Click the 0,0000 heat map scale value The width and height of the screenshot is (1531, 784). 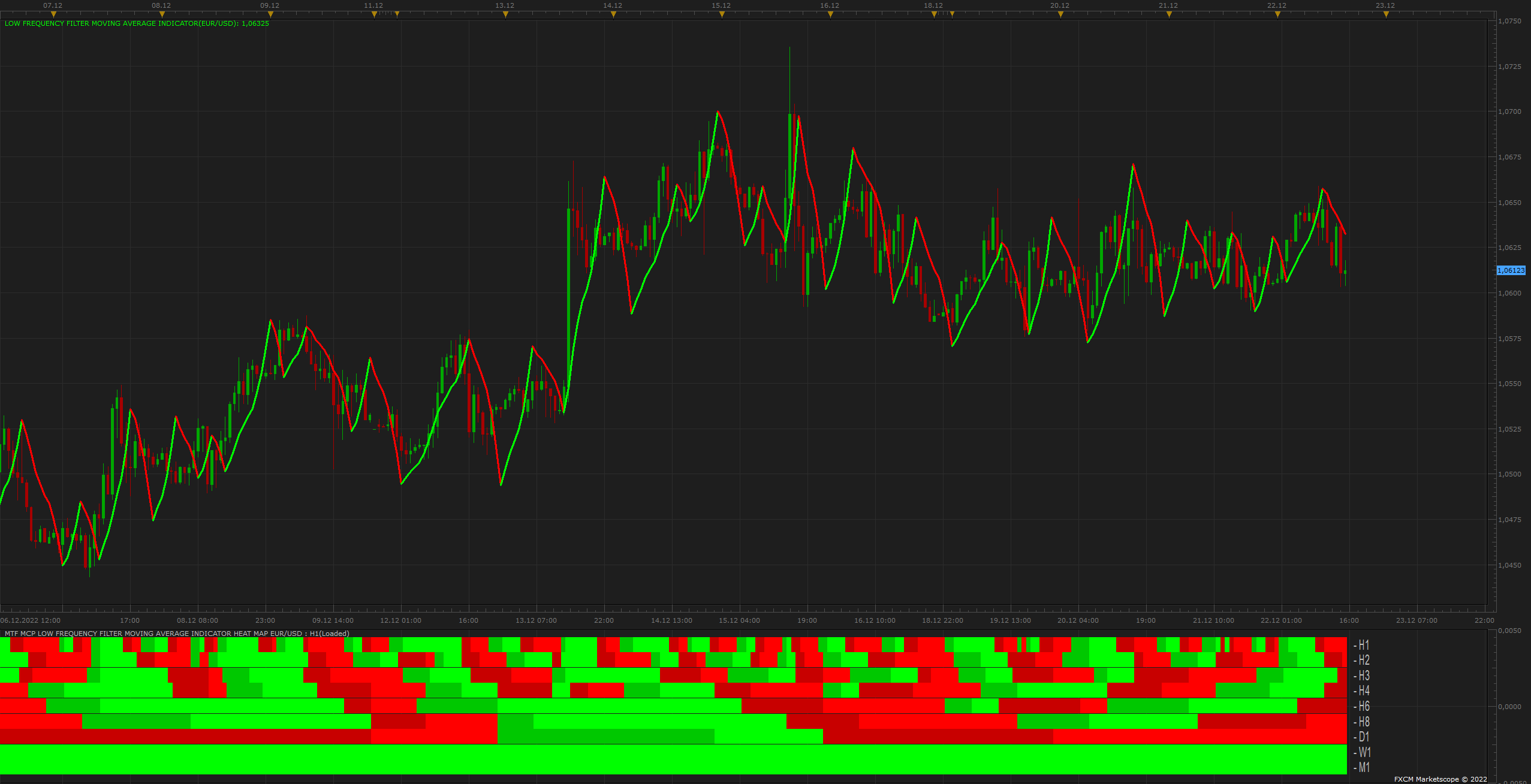(x=1509, y=707)
